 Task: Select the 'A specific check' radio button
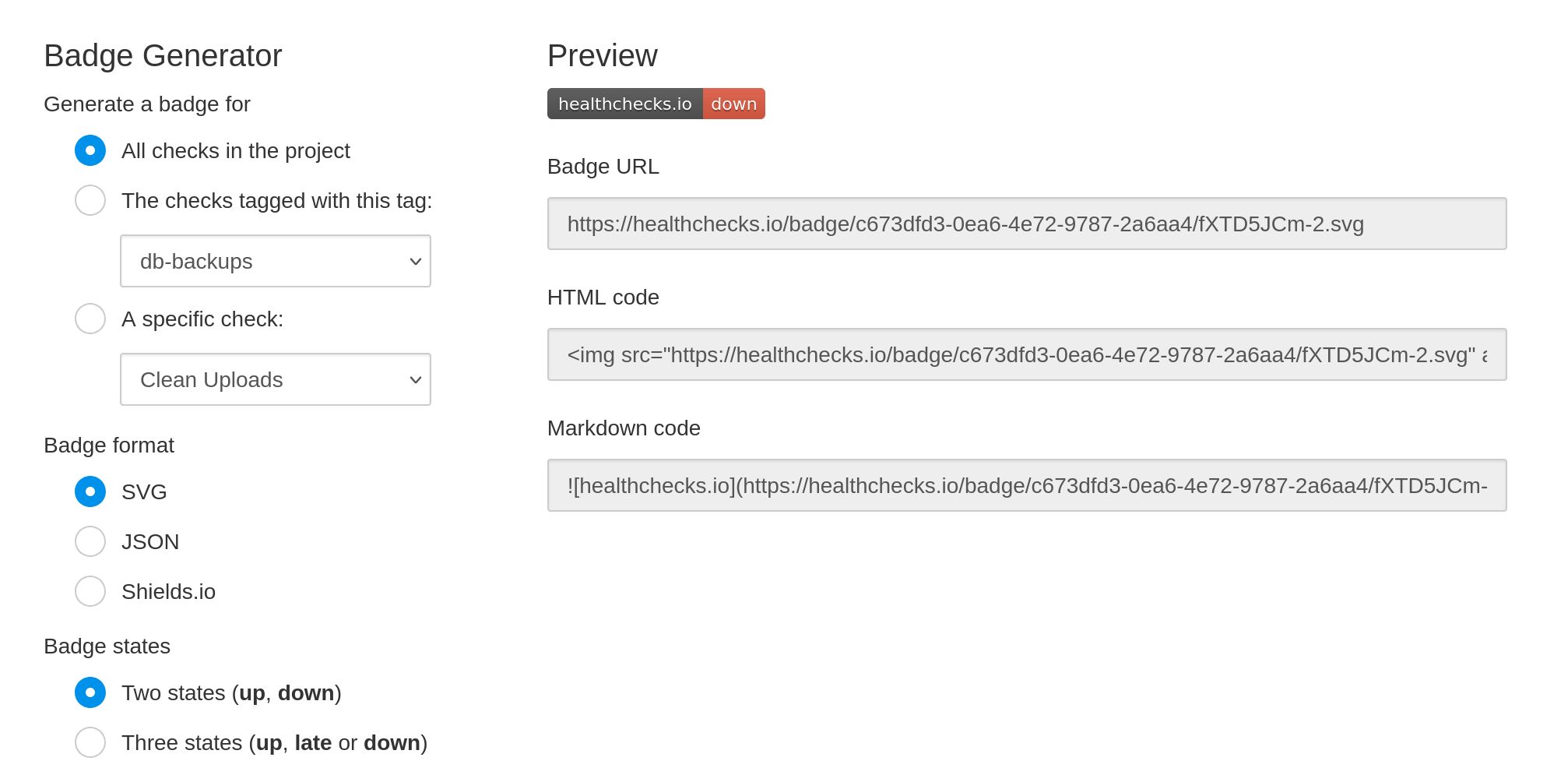tap(90, 319)
